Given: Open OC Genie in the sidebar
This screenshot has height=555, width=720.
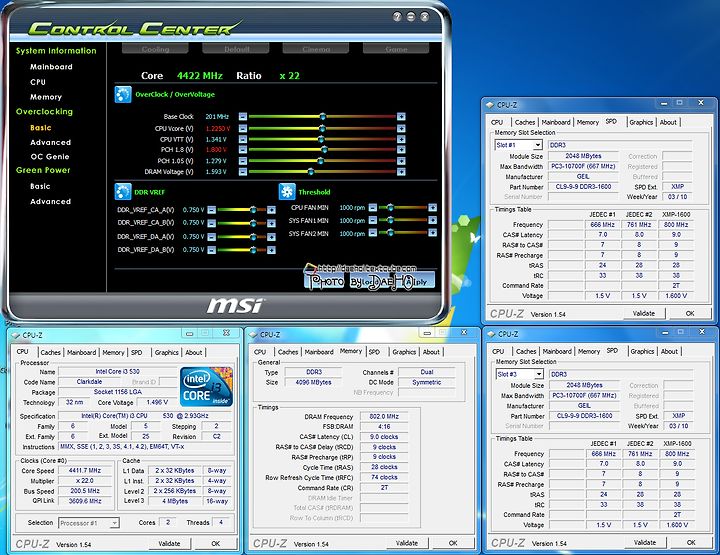Looking at the screenshot, I should tap(50, 157).
